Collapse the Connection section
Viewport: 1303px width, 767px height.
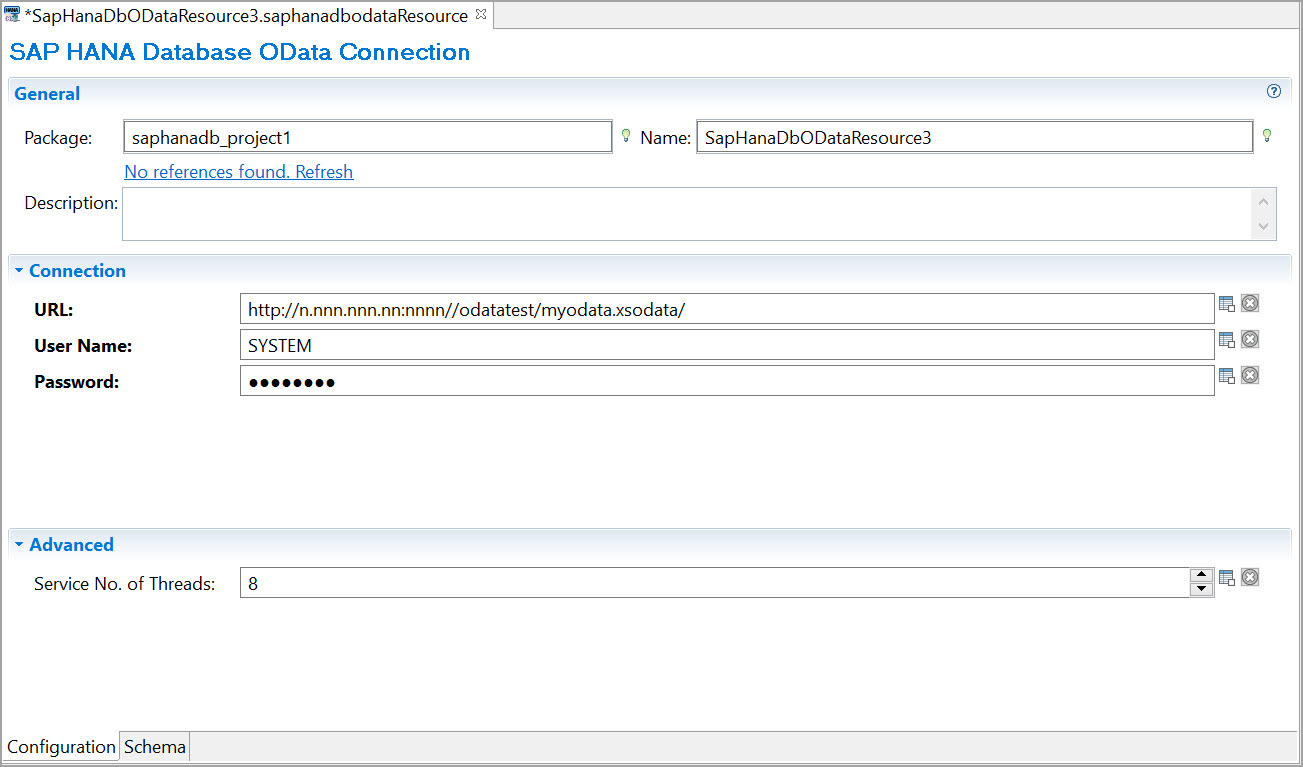point(19,271)
